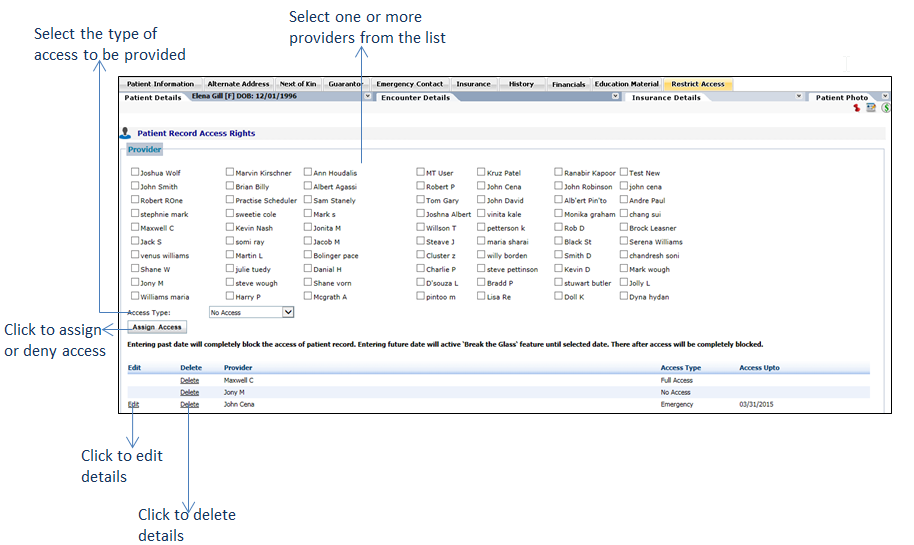914x545 pixels.
Task: Check the Ann Houdalis checkbox
Action: [x=308, y=172]
